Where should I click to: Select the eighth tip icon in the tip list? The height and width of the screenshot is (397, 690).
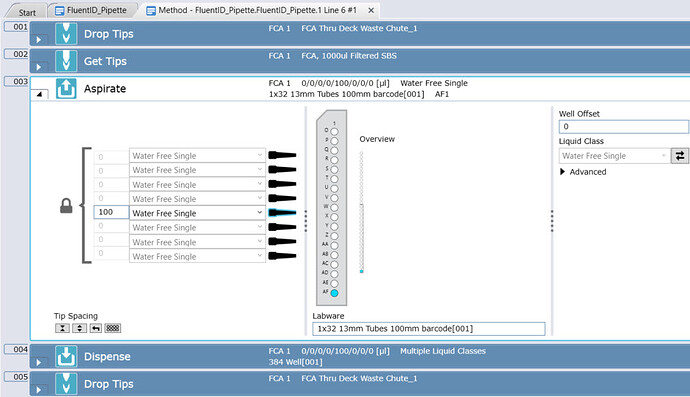click(282, 256)
